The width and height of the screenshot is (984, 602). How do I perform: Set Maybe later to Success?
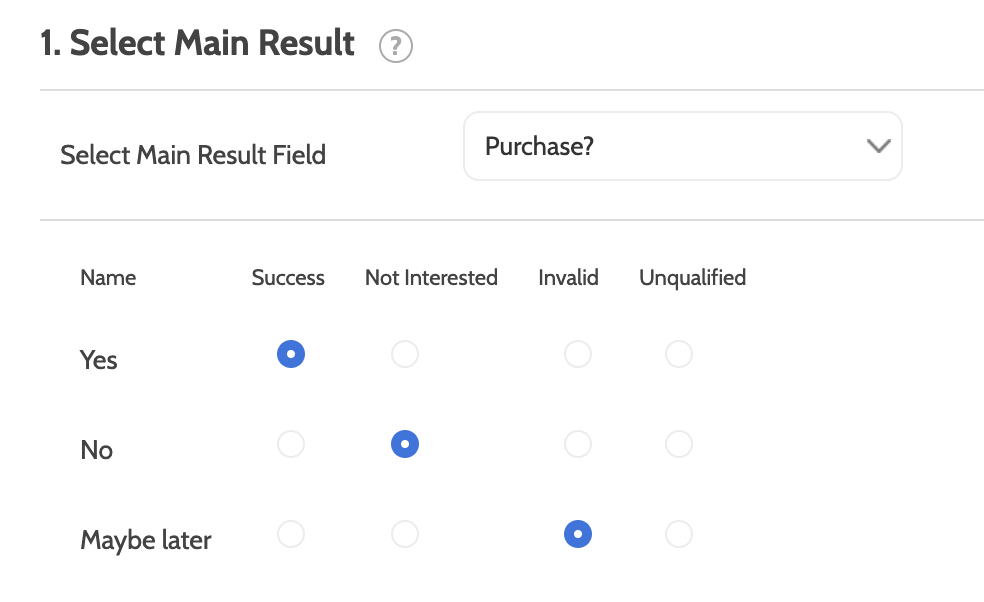291,535
